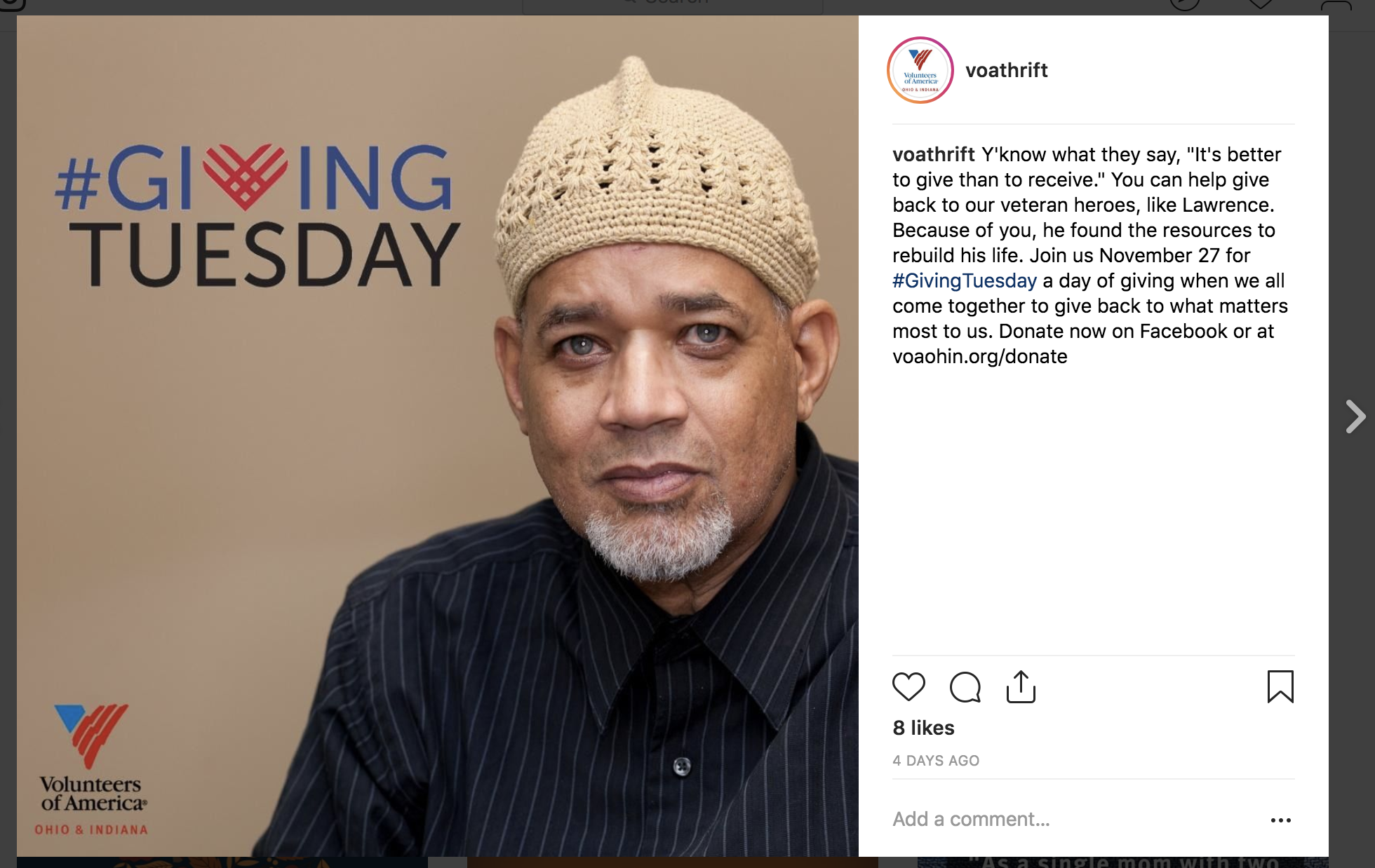The height and width of the screenshot is (868, 1375).
Task: Focus the search bar at top
Action: (x=673, y=6)
